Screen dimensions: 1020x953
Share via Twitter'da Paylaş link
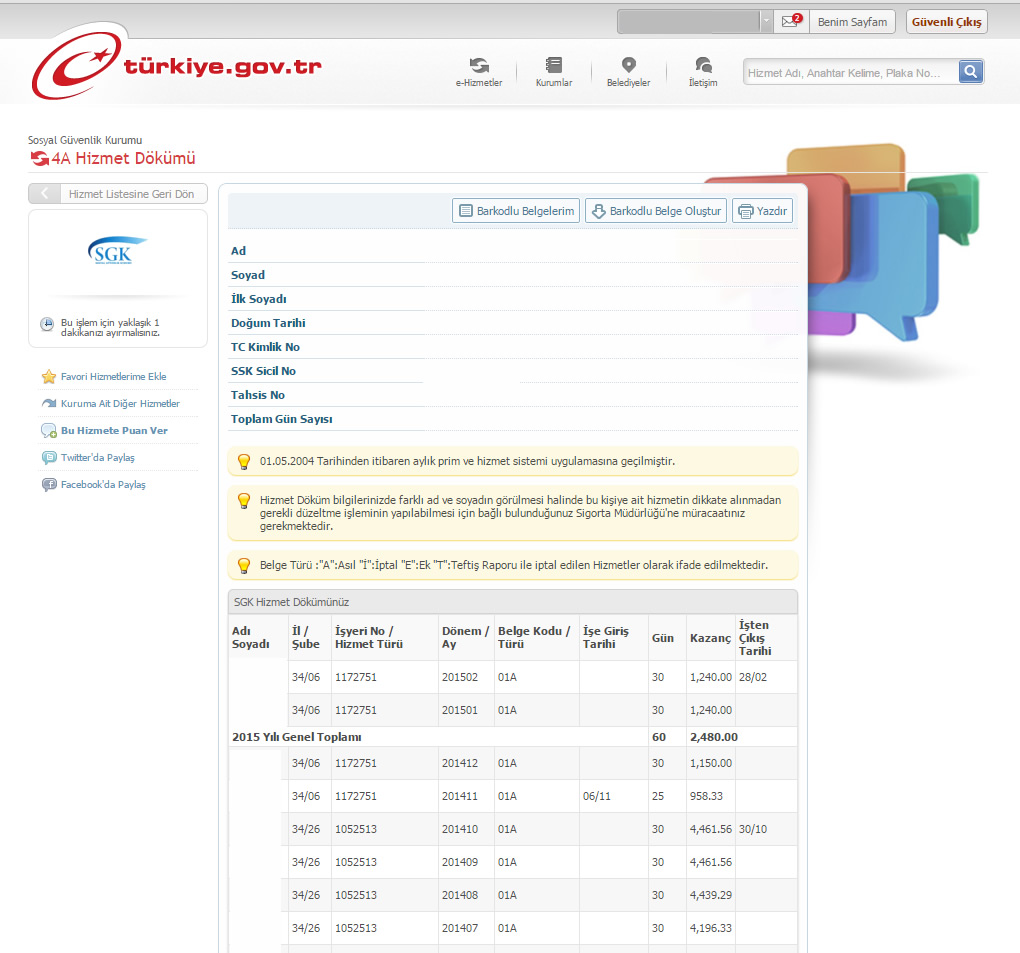click(97, 458)
